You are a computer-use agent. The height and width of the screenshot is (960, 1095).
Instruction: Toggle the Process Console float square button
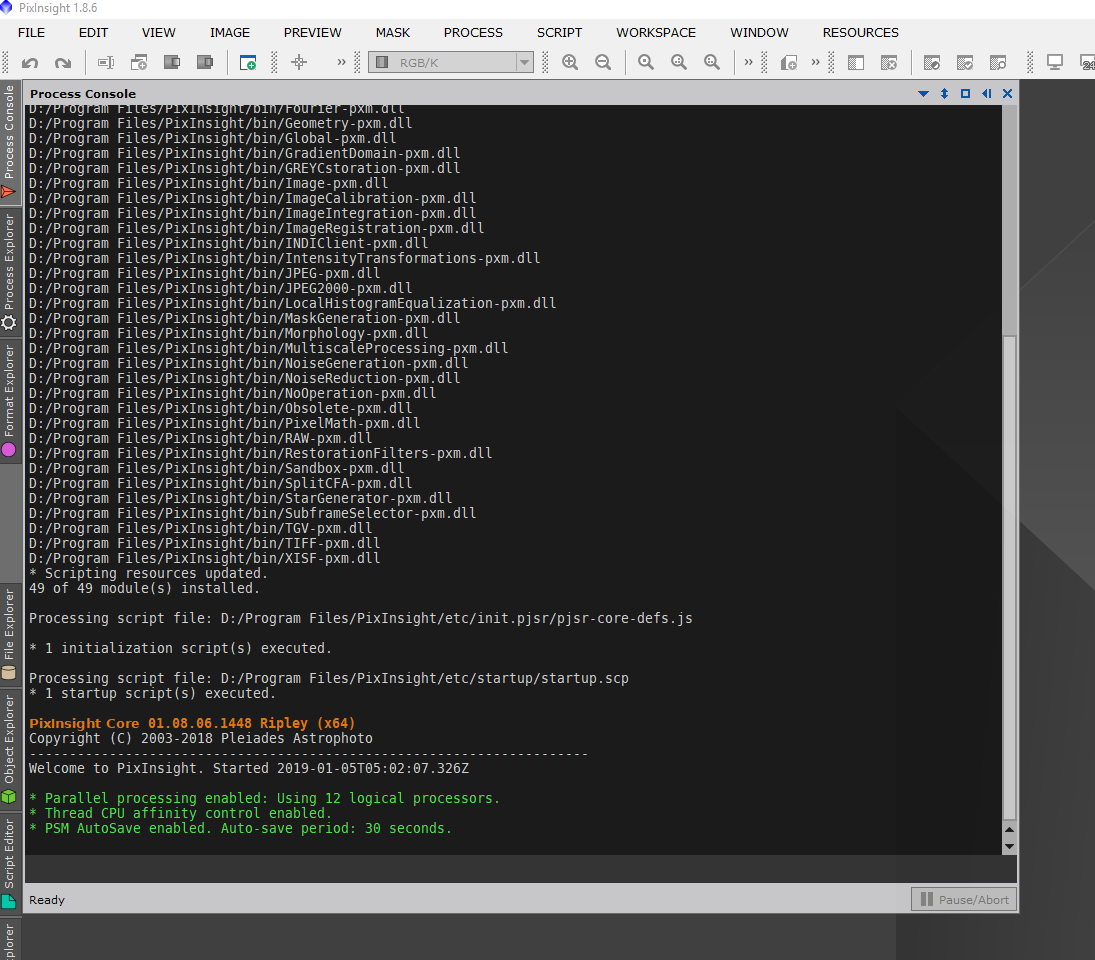click(x=965, y=94)
